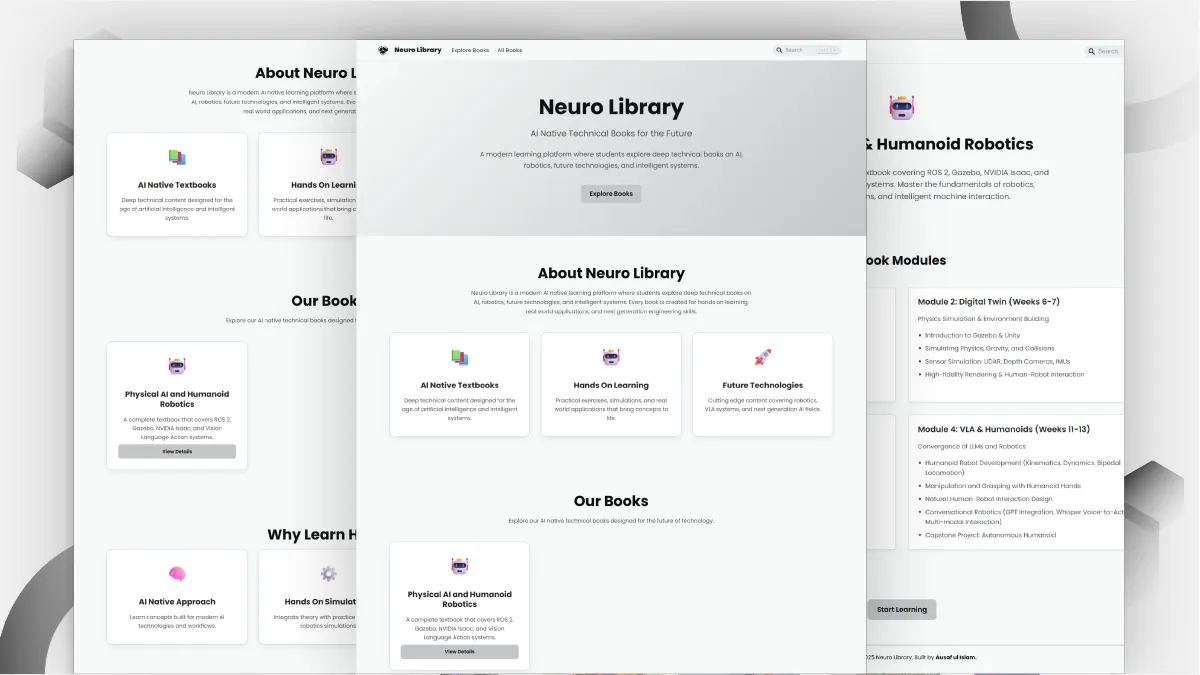Click the Start Learning button in right window
The image size is (1200, 675).
point(902,609)
